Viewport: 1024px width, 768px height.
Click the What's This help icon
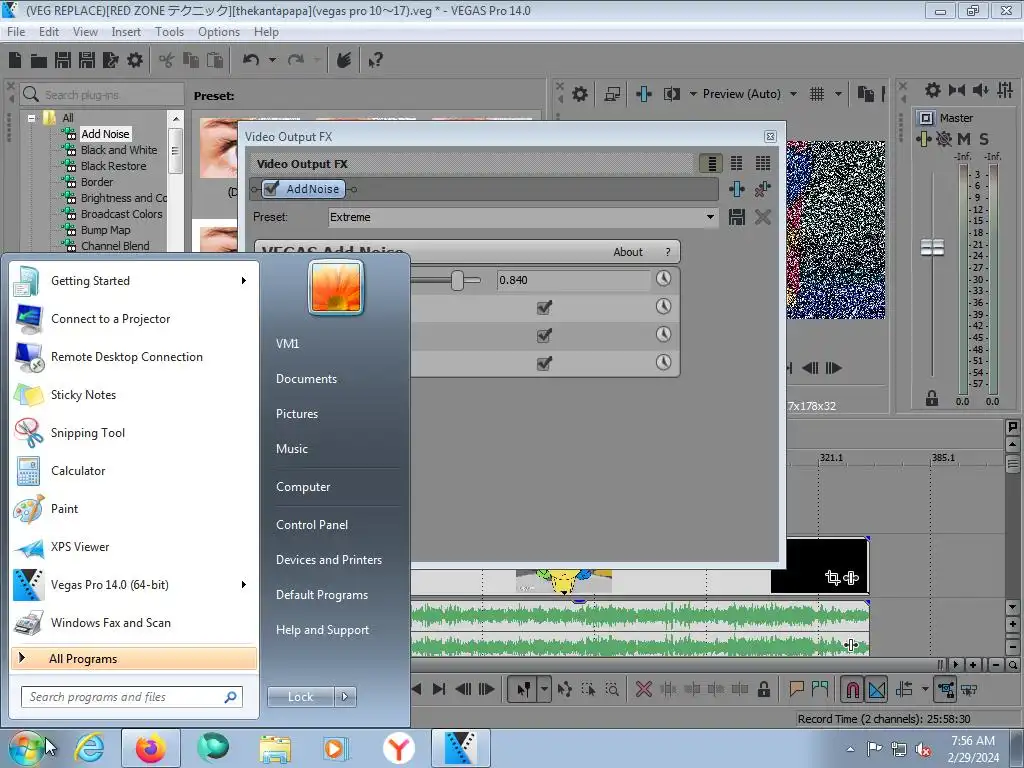(375, 60)
